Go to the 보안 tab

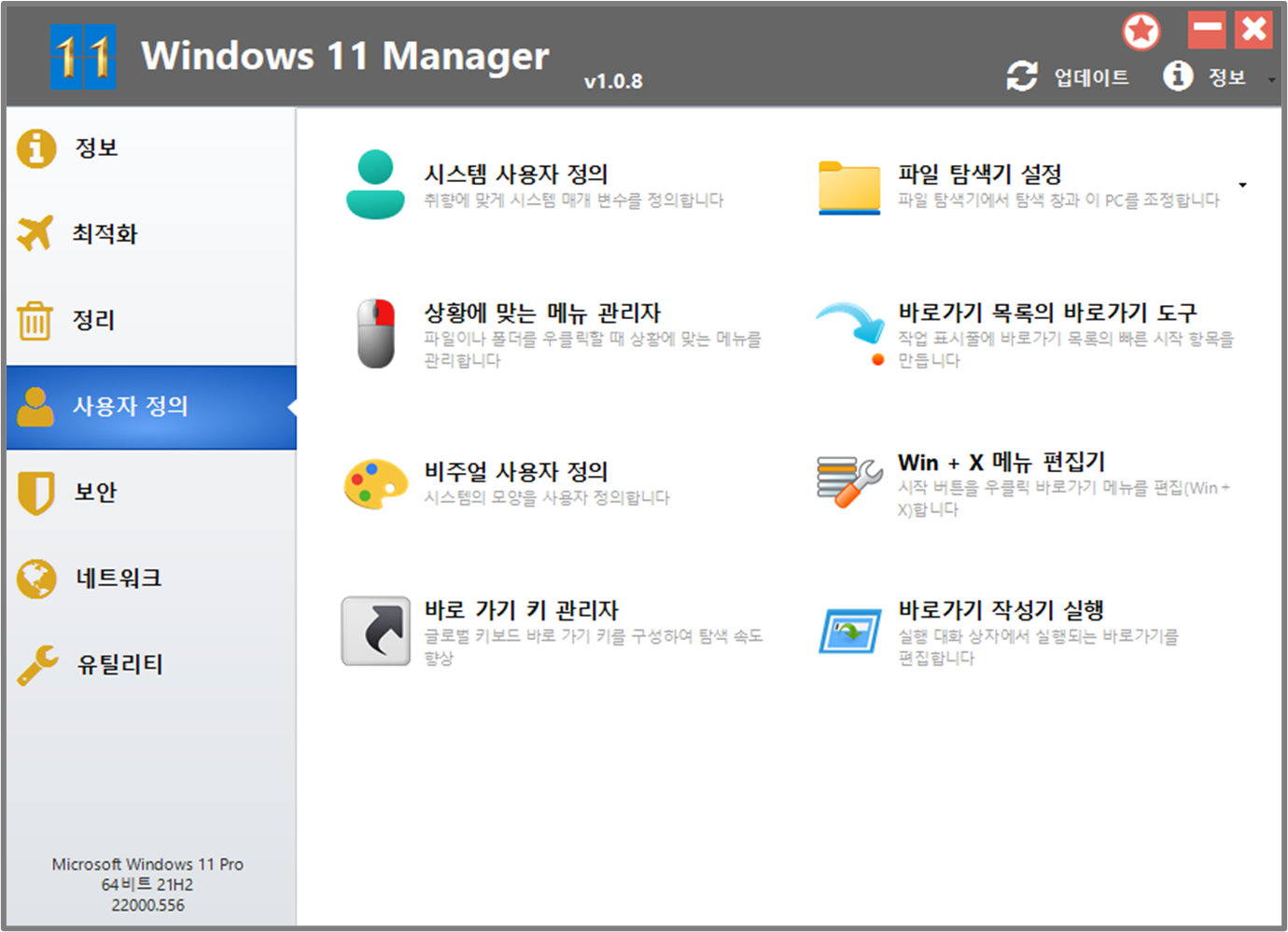[x=151, y=493]
